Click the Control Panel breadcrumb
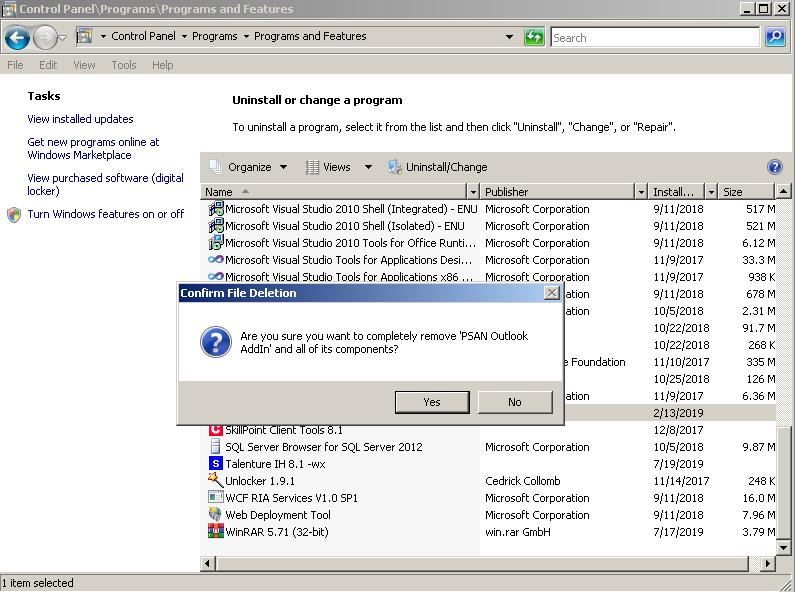 pyautogui.click(x=143, y=36)
